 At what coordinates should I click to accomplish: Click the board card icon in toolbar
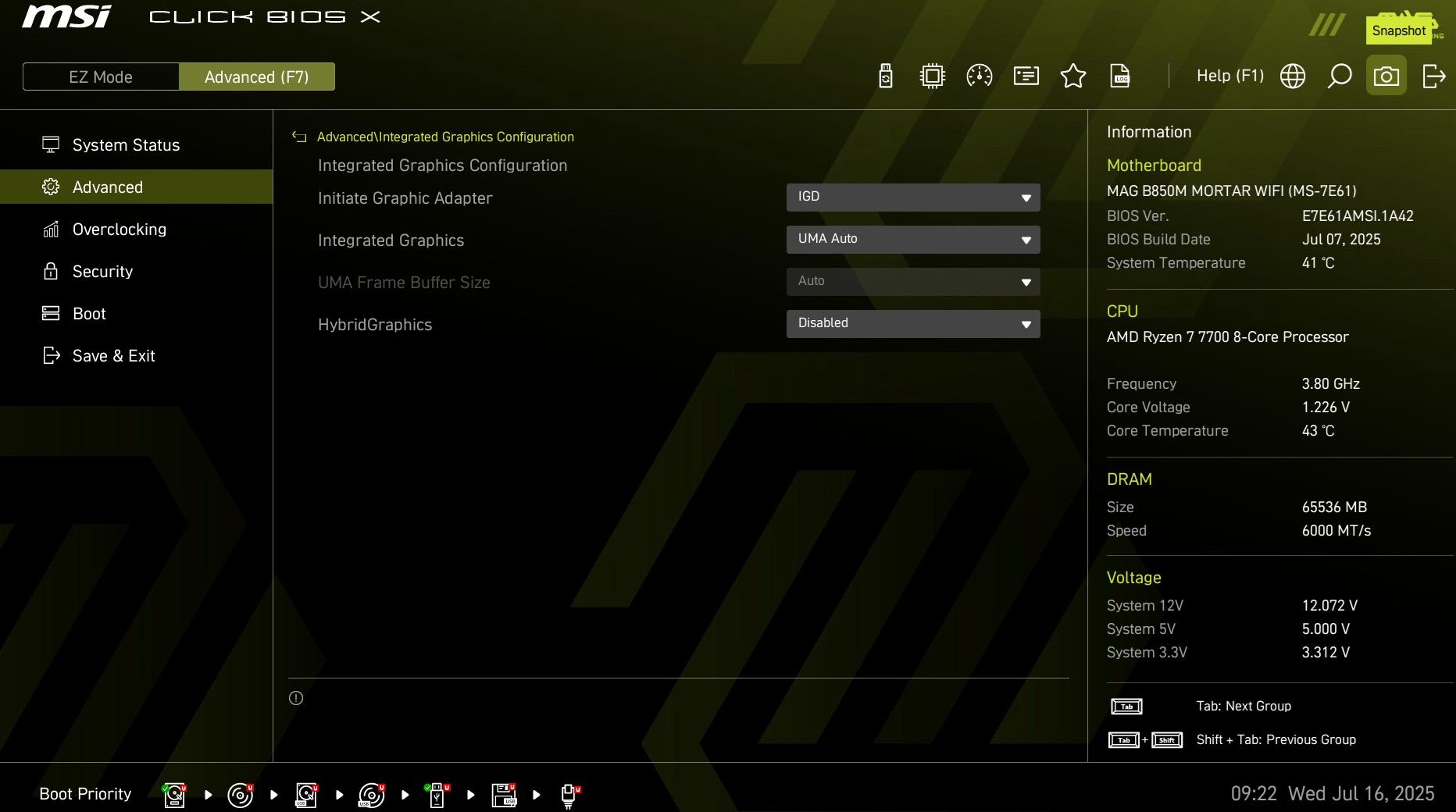[1026, 76]
